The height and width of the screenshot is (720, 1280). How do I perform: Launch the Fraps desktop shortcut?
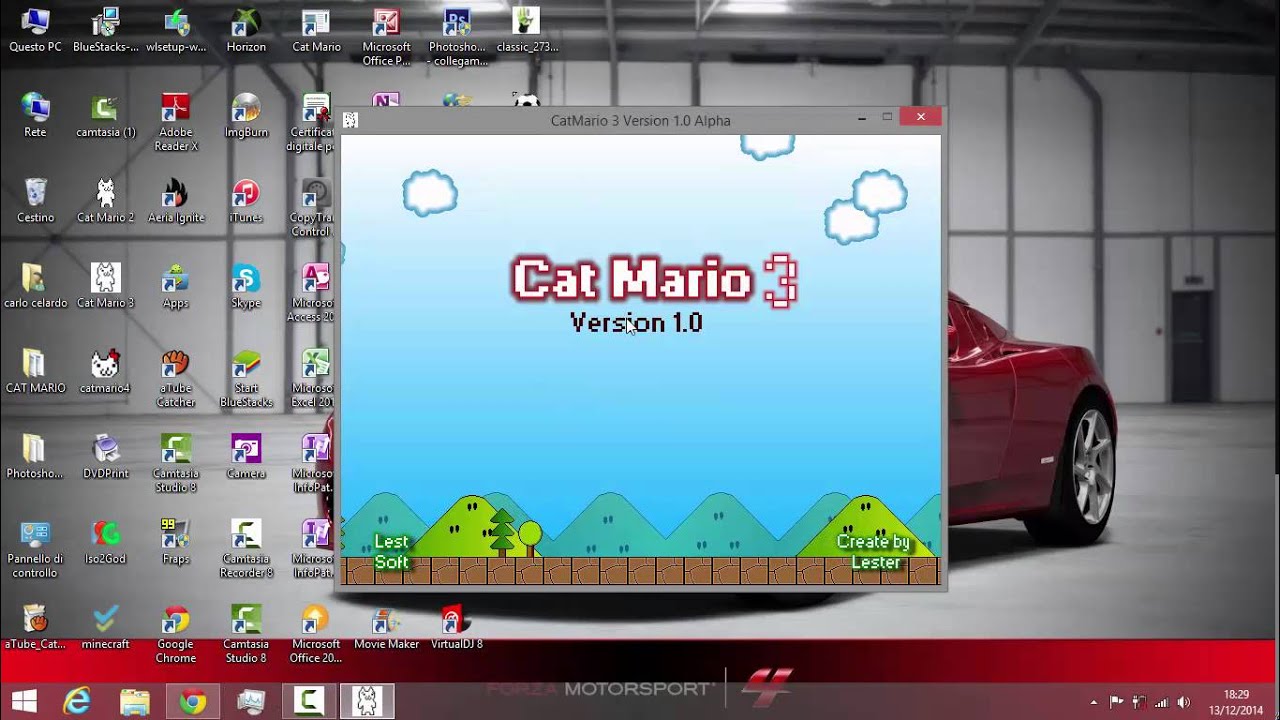coord(176,541)
